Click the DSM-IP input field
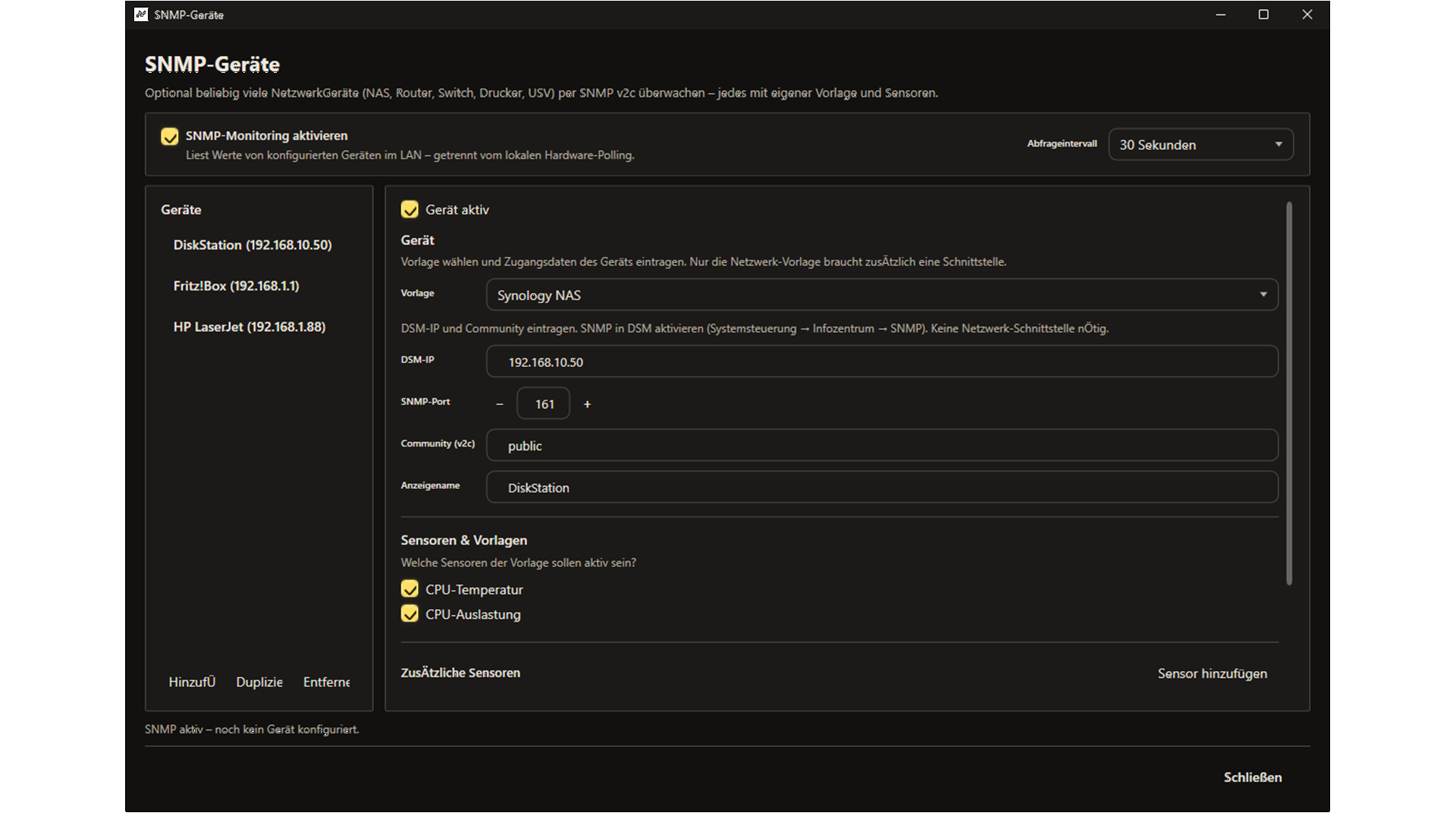This screenshot has height=819, width=1456. [881, 362]
